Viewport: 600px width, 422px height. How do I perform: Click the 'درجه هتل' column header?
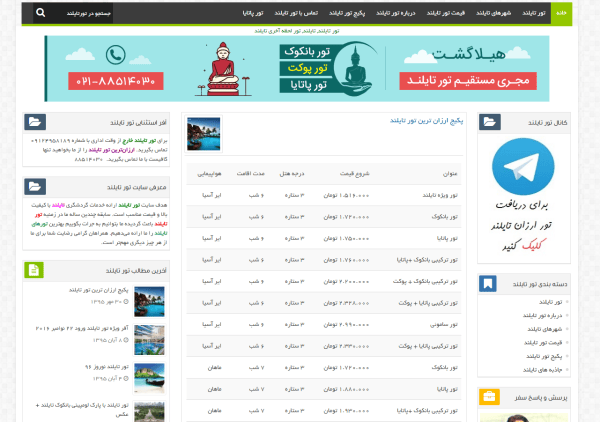(292, 174)
